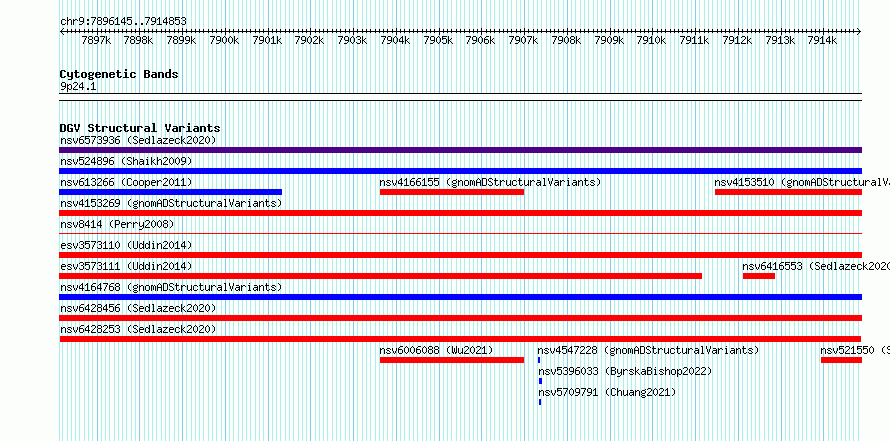Open nsv5396033 (ByrskaBishop2022) label

(625, 371)
